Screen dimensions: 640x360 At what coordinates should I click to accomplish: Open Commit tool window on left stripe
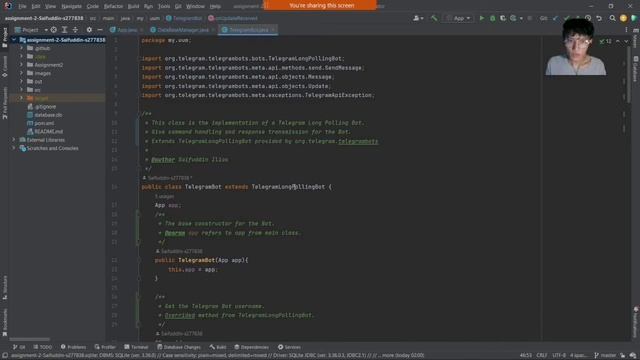point(4,67)
